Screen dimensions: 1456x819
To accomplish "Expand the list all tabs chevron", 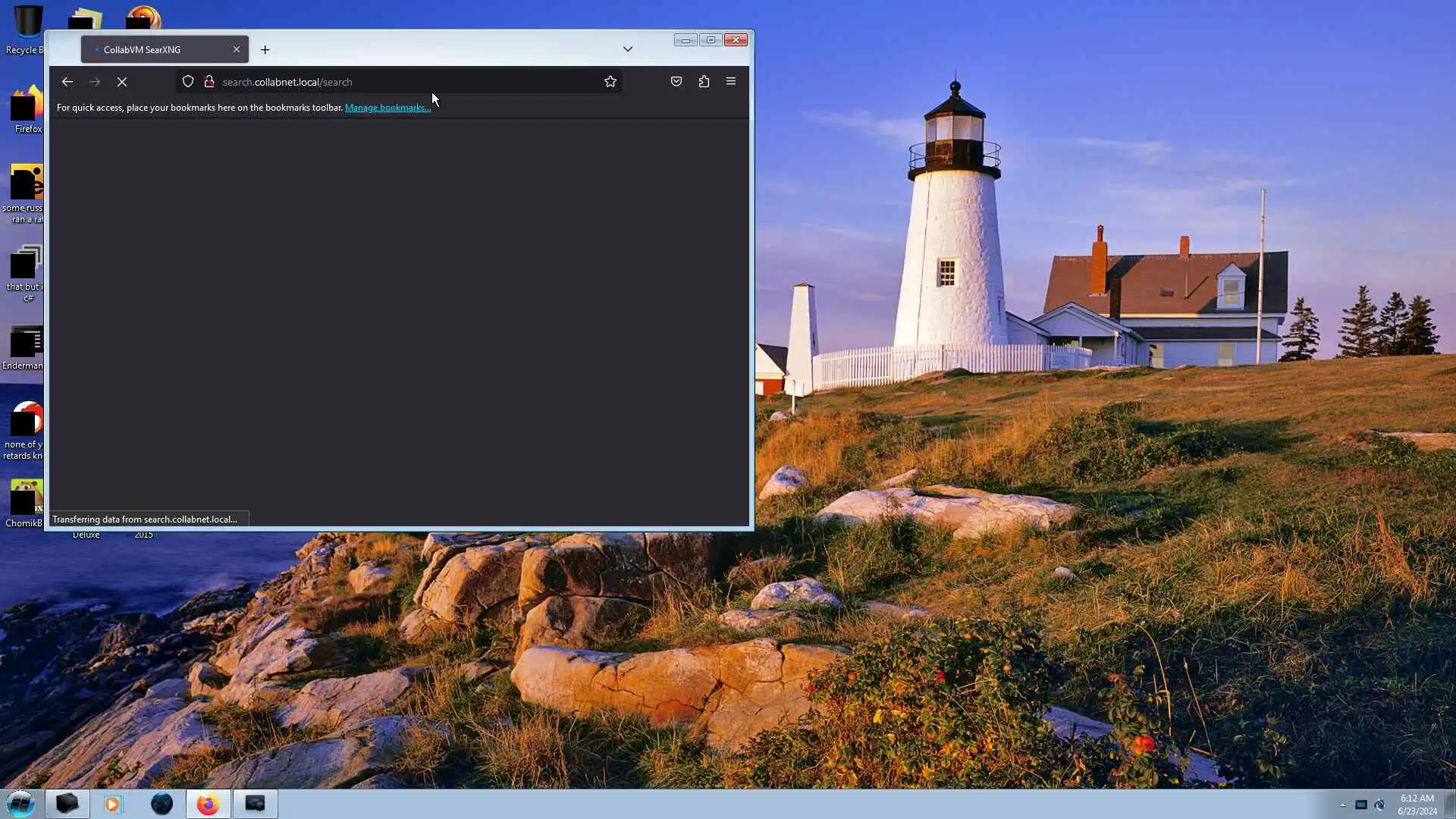I will tap(628, 49).
